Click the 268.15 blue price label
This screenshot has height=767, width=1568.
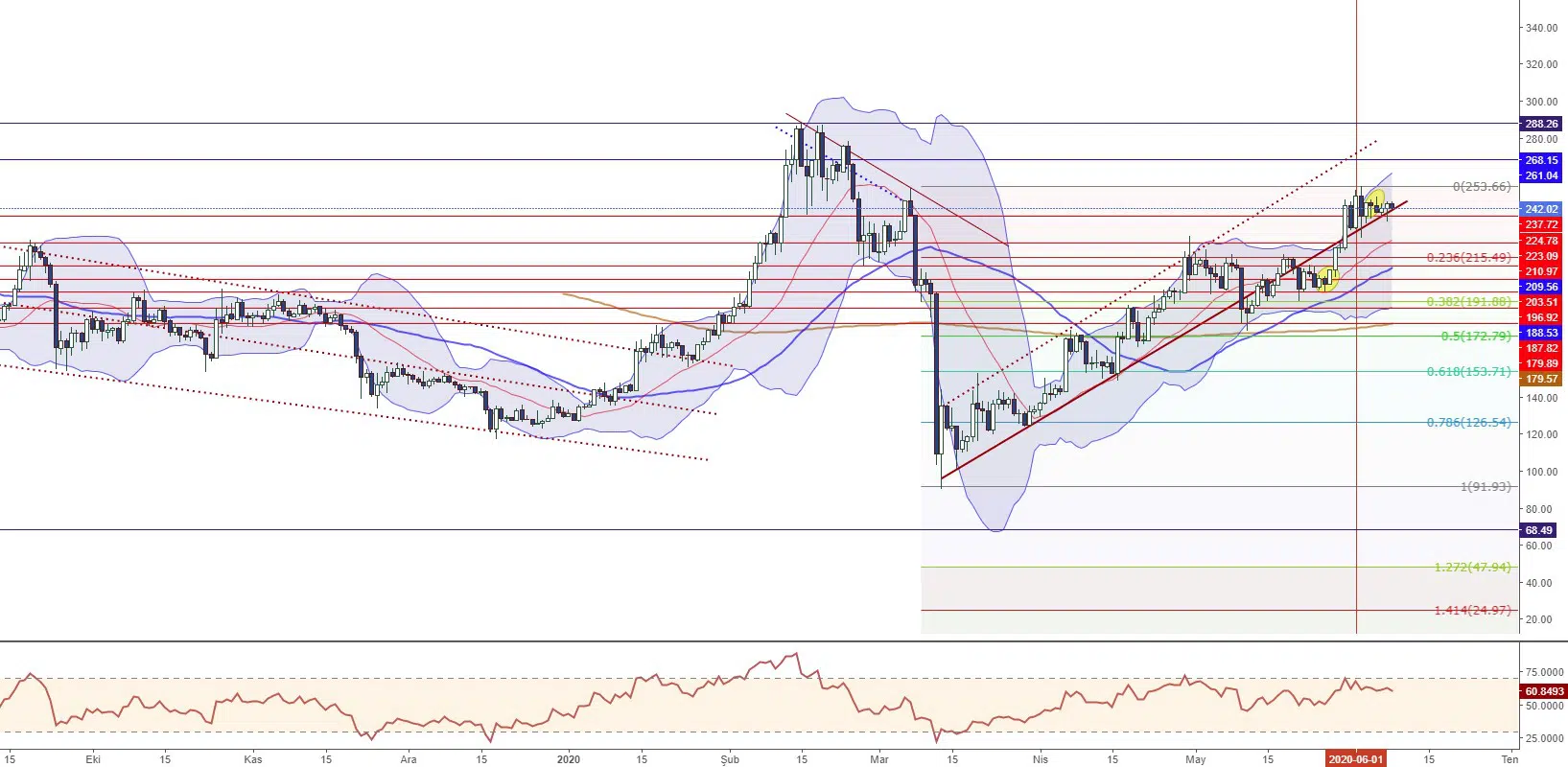[x=1541, y=161]
